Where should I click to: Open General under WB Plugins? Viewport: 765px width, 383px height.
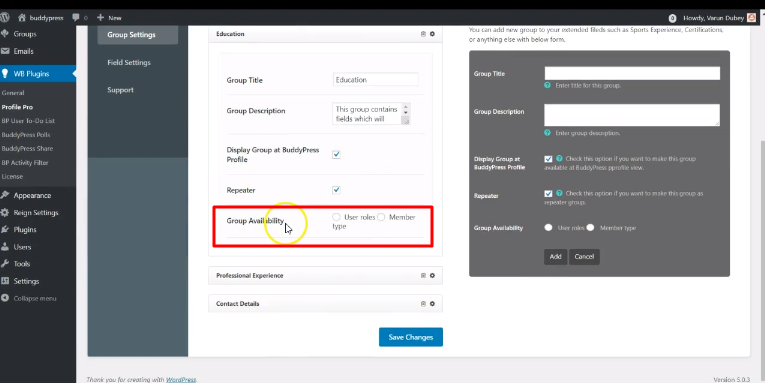[x=13, y=93]
